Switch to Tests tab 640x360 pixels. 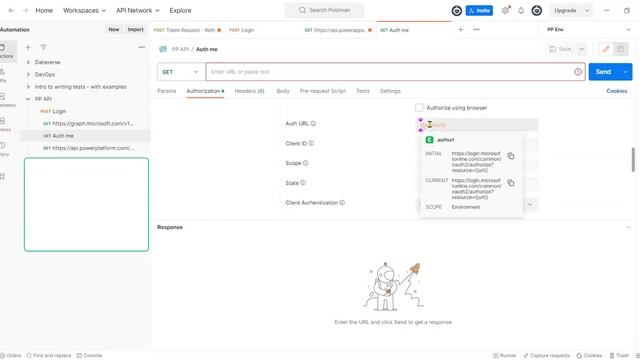(362, 91)
